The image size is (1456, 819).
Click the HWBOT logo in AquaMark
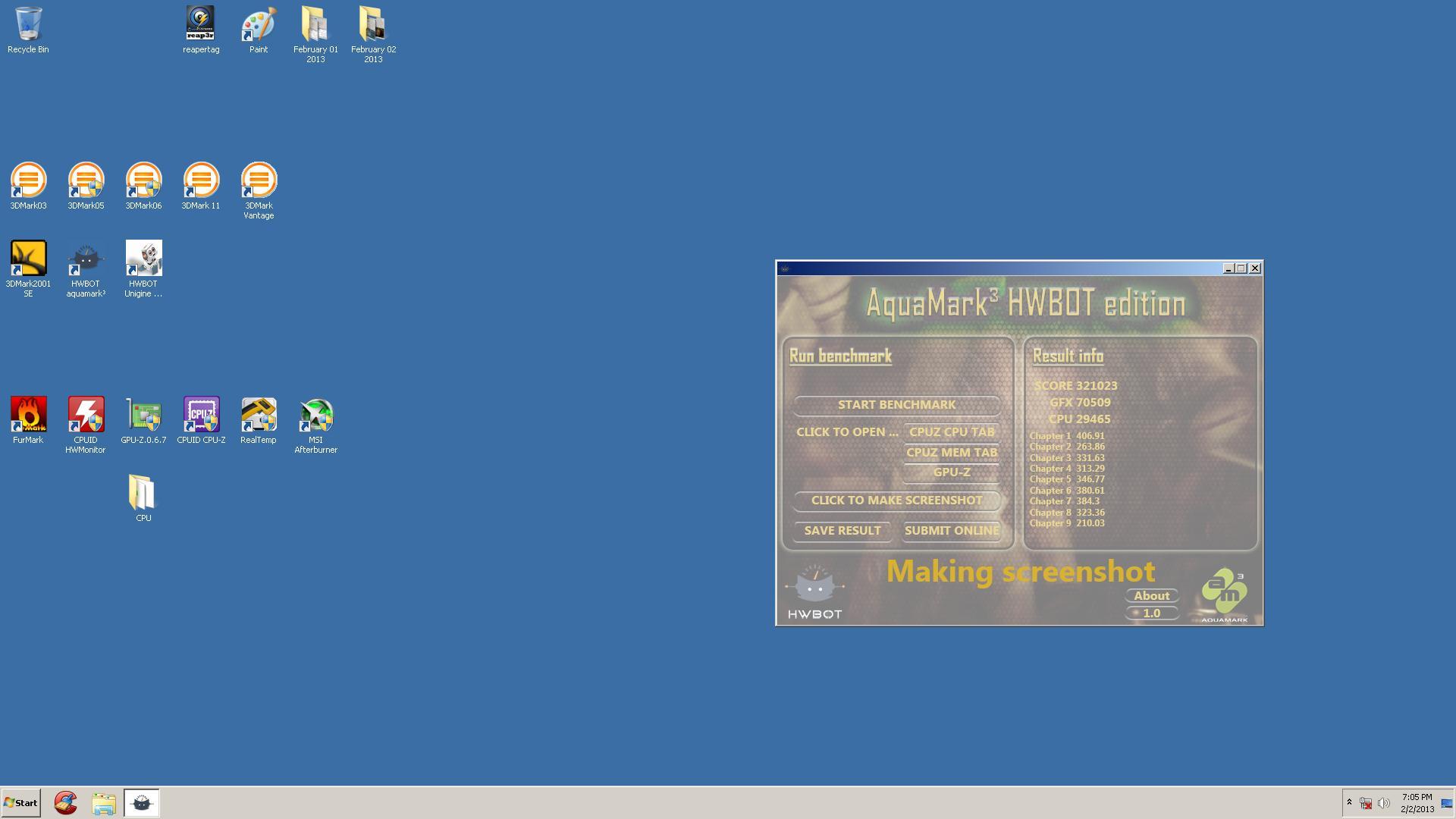coord(814,591)
